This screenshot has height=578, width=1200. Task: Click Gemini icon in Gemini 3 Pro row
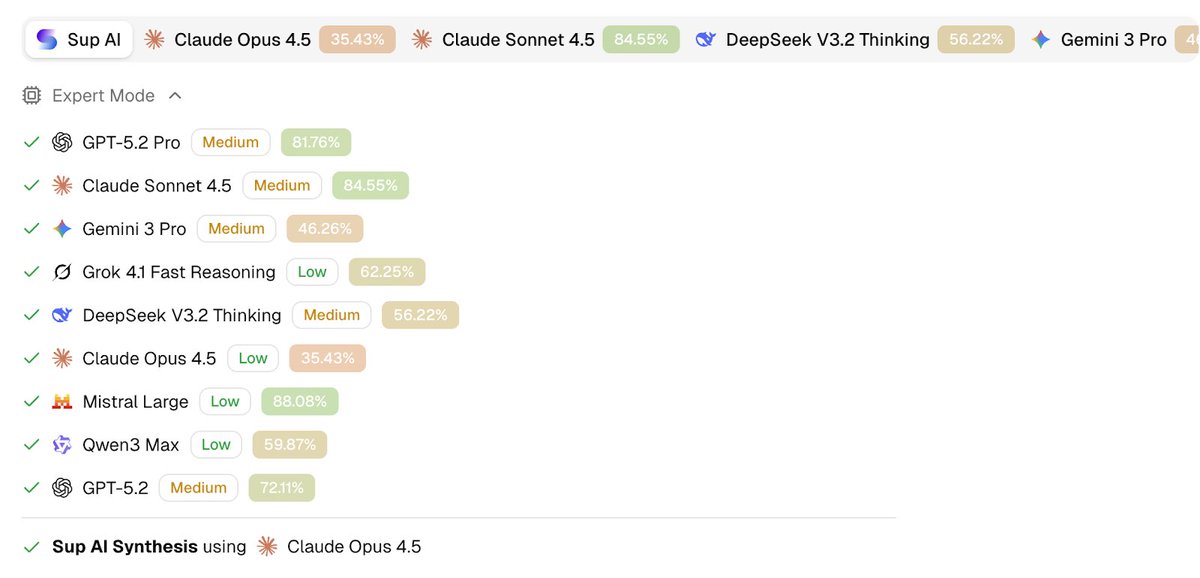[x=62, y=228]
